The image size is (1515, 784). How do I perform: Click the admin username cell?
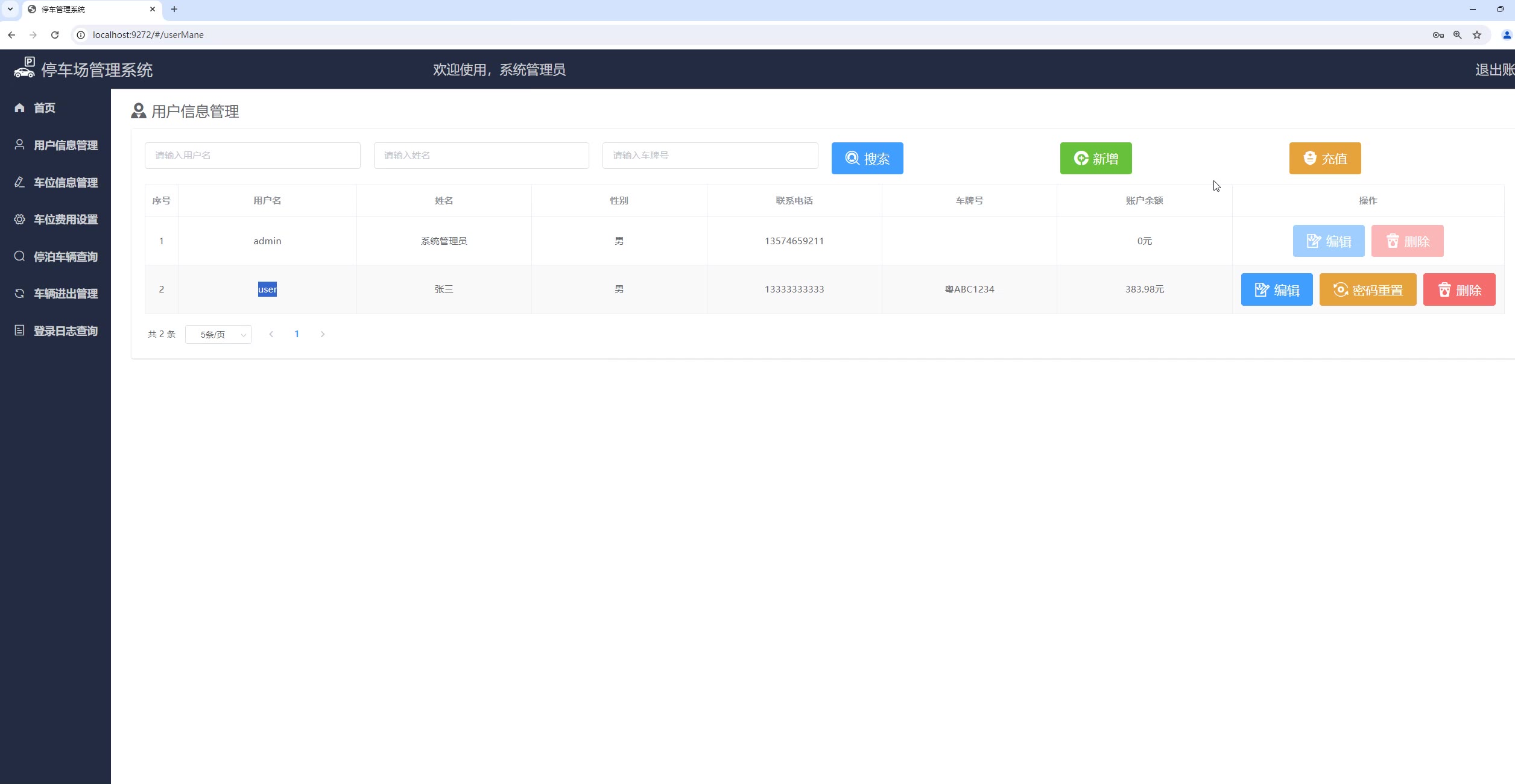(267, 241)
